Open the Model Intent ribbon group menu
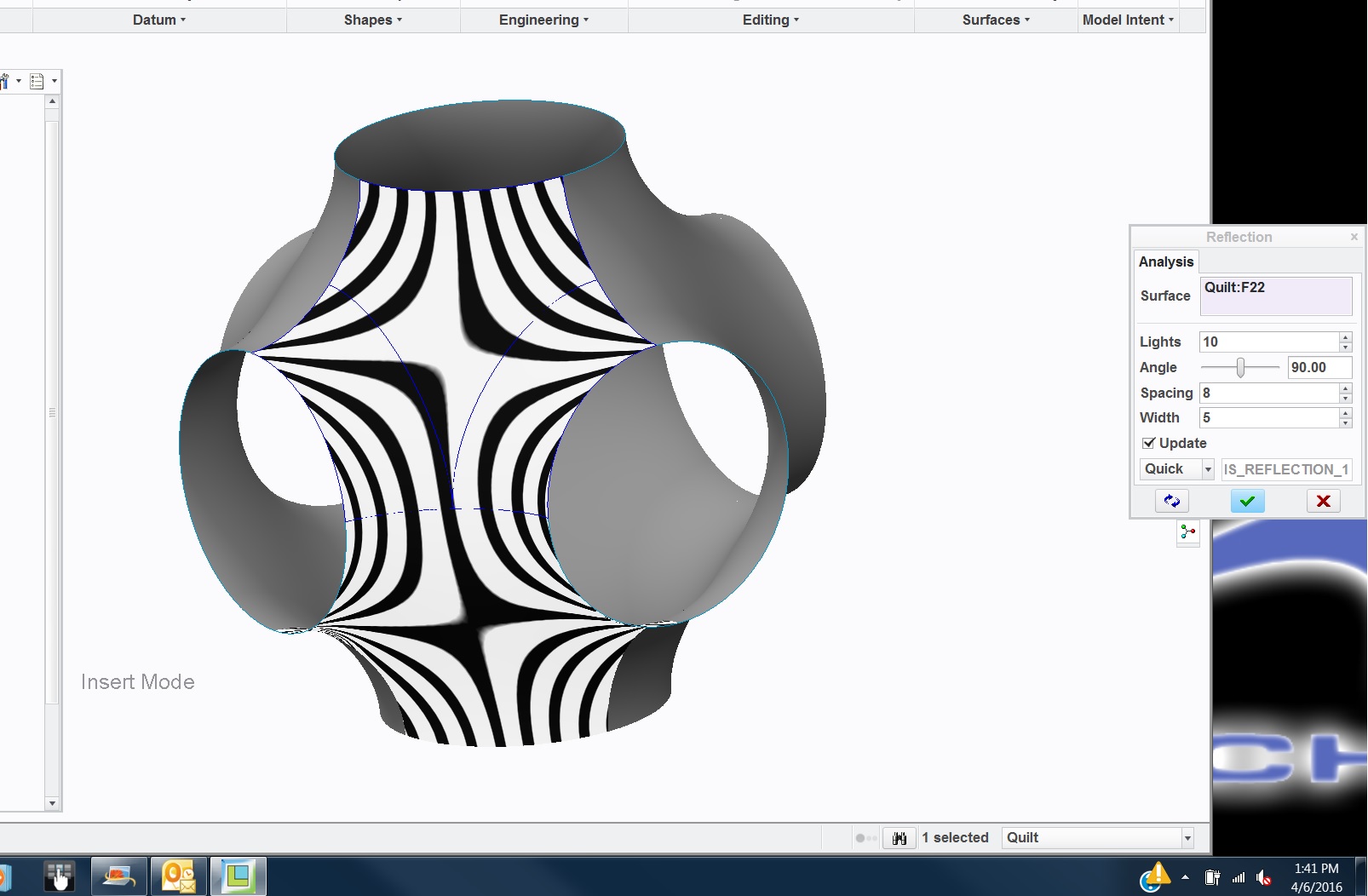The image size is (1368, 896). point(1128,20)
